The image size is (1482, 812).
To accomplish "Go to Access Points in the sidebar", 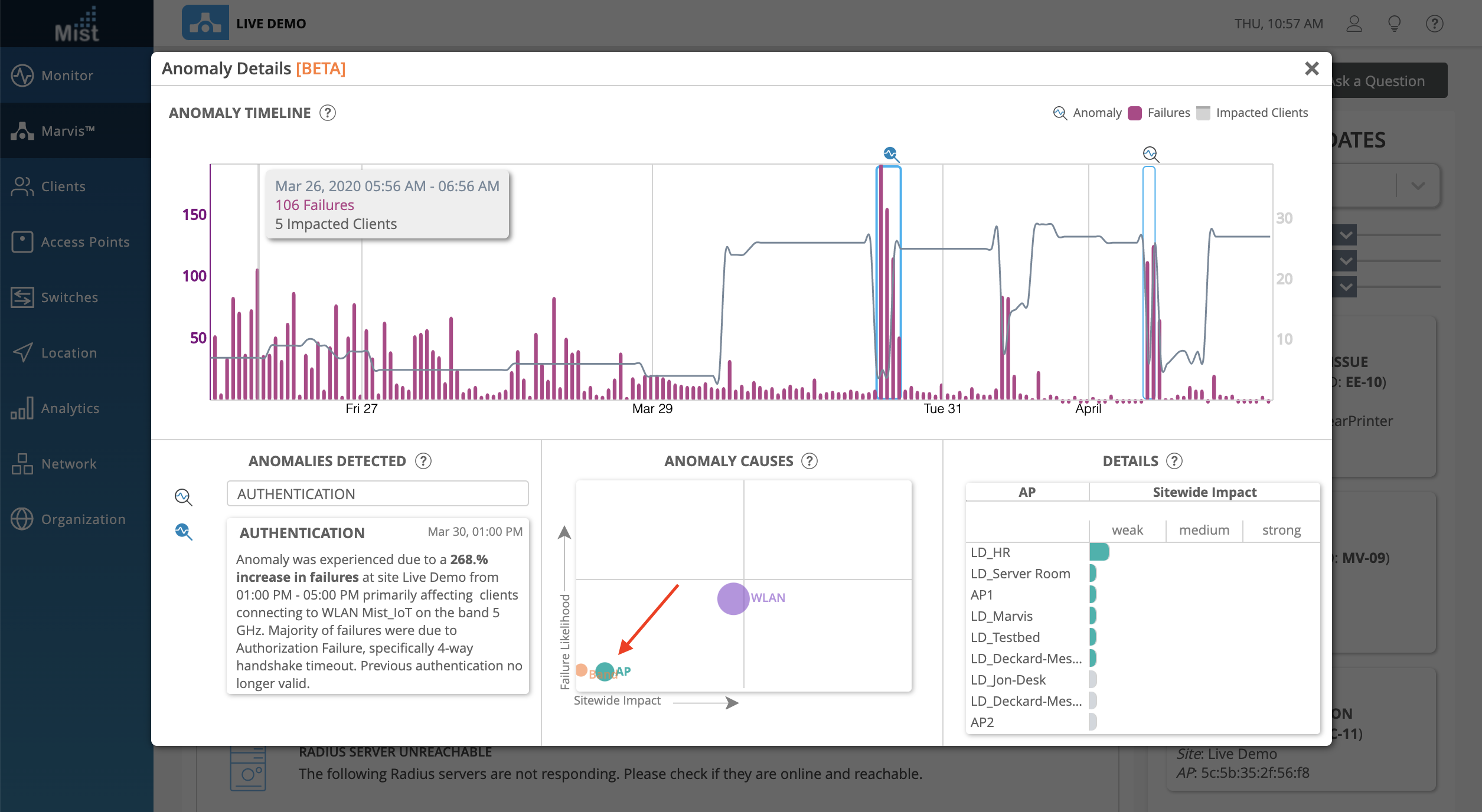I will click(85, 242).
